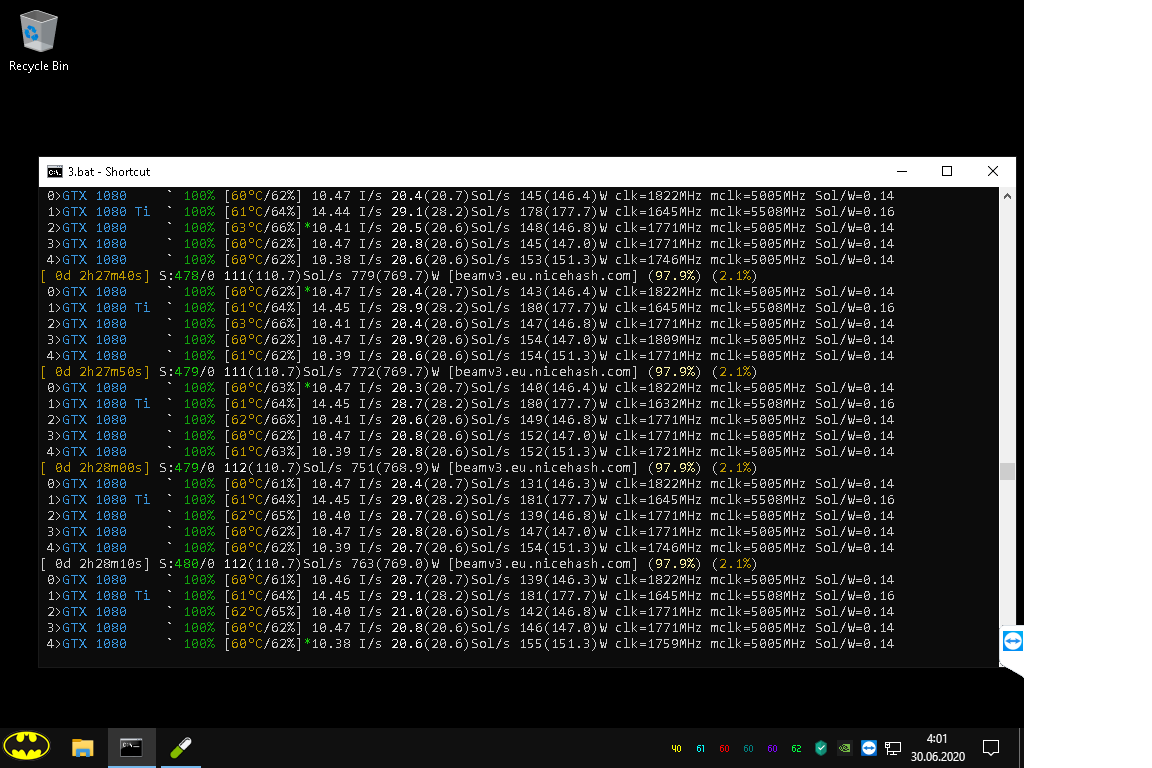This screenshot has height=768, width=1152.
Task: Click the 0d 2h28m10s summary line
Action: 399,564
